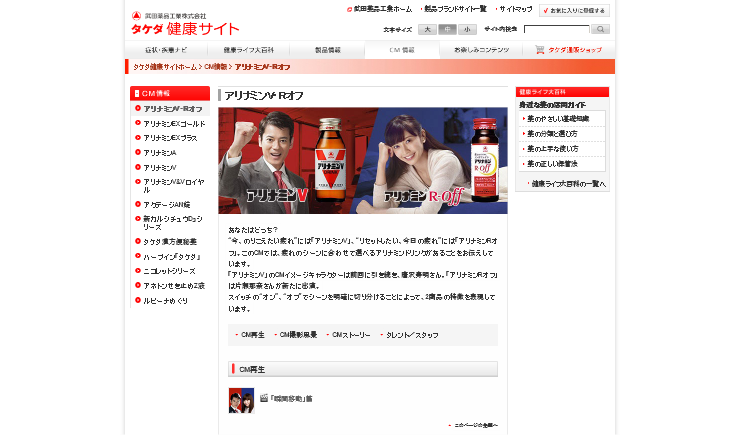Click the アリナミンV・Rオフ page heading

[x=264, y=96]
